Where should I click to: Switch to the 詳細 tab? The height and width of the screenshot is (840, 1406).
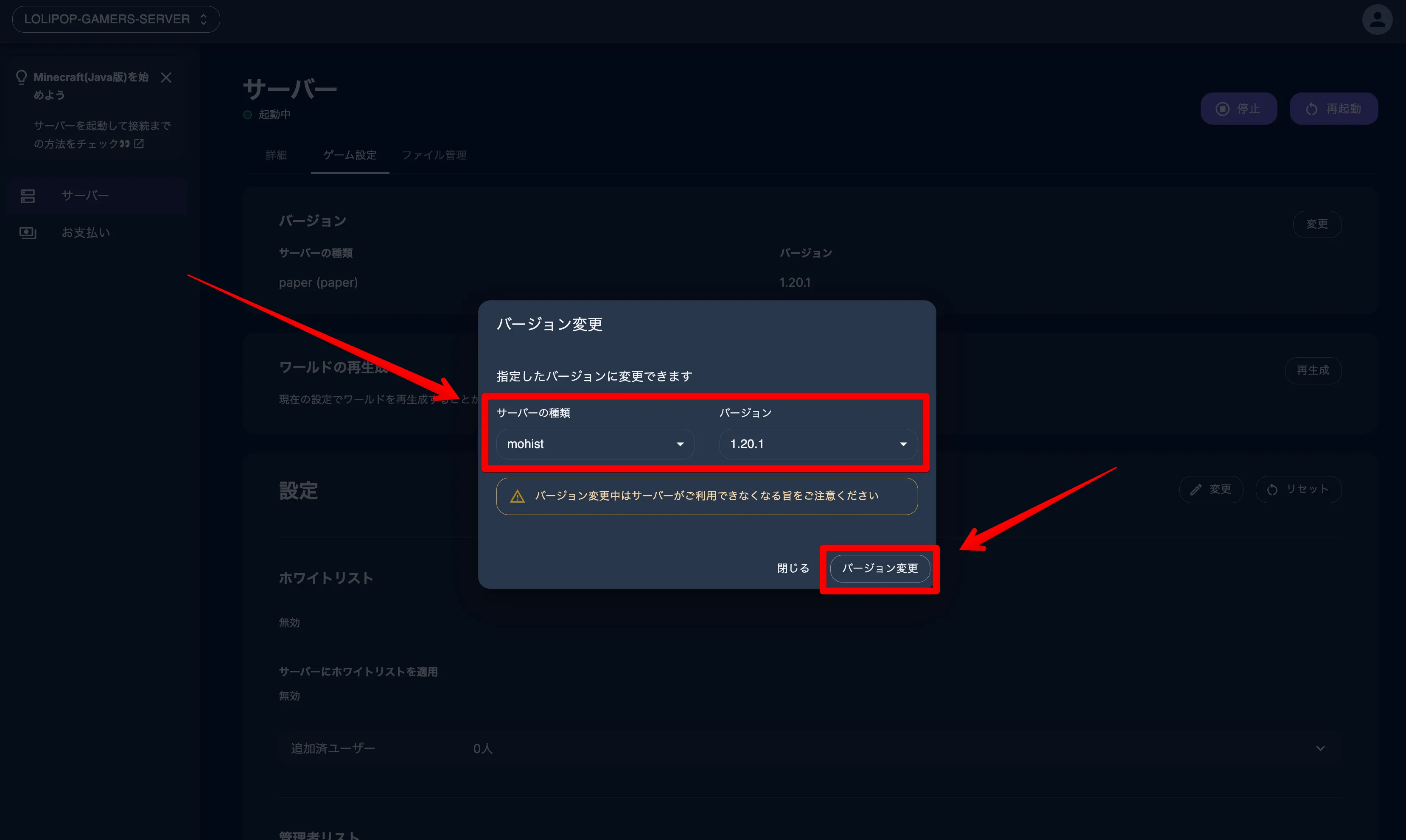[x=276, y=155]
